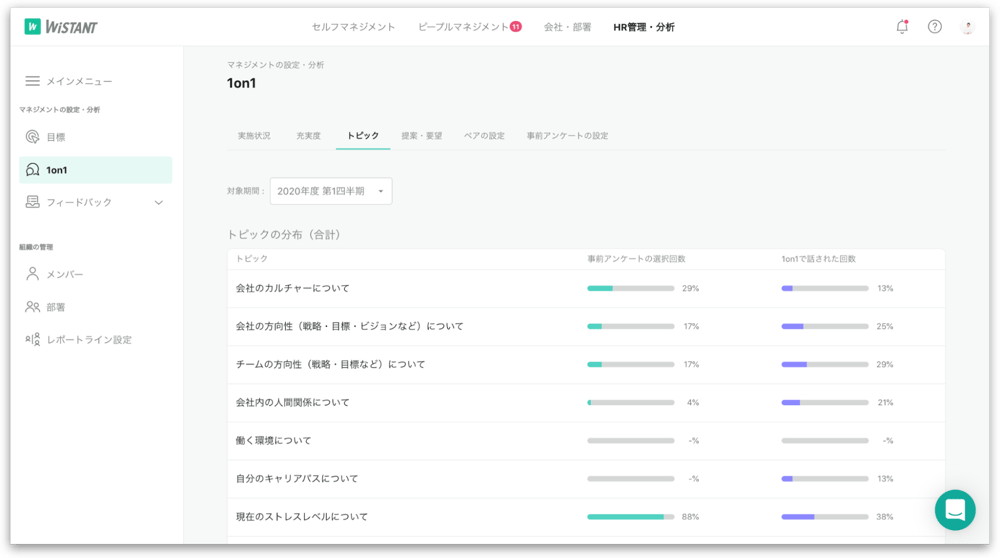Go to セルフマネジメント section

click(x=353, y=27)
